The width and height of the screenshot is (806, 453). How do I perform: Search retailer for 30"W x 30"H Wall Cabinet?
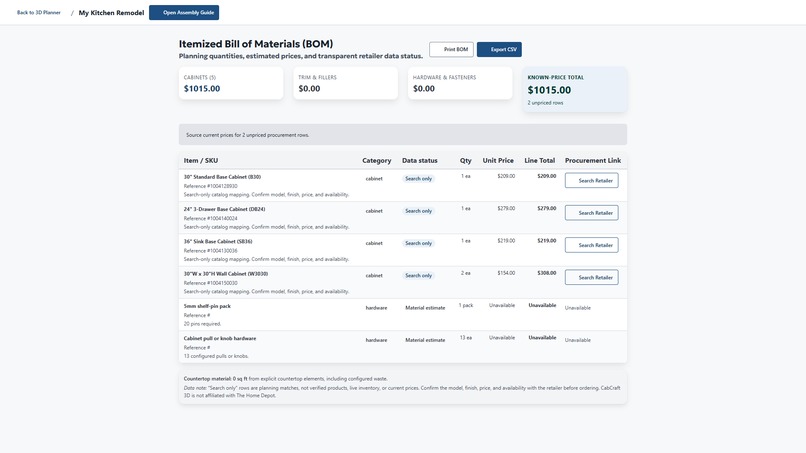(592, 277)
